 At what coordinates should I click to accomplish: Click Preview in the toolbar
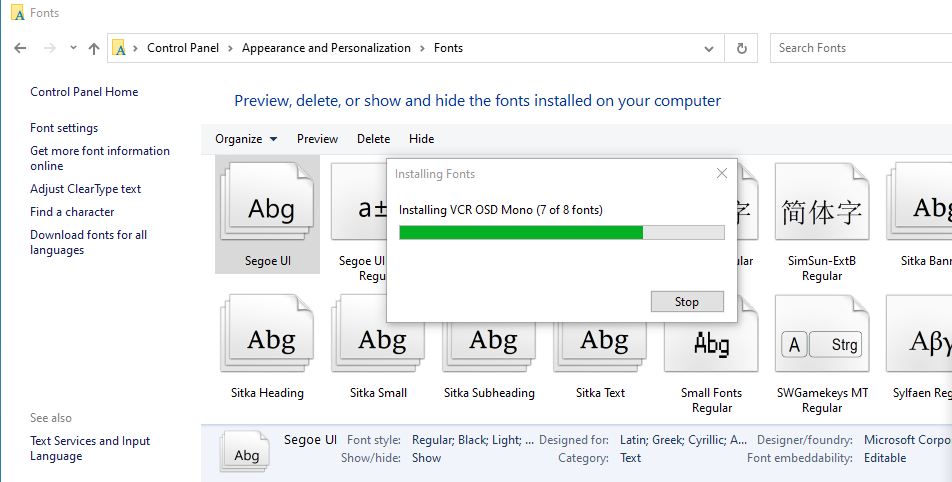317,139
